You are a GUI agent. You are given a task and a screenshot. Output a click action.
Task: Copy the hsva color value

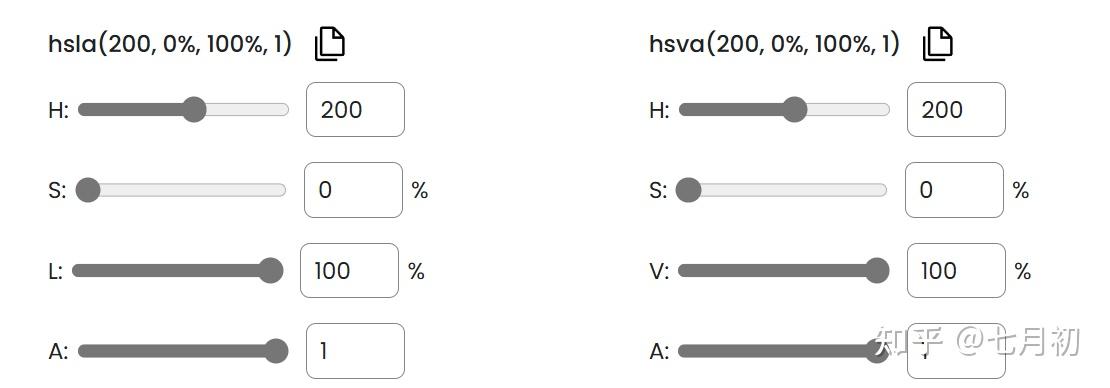click(x=937, y=44)
